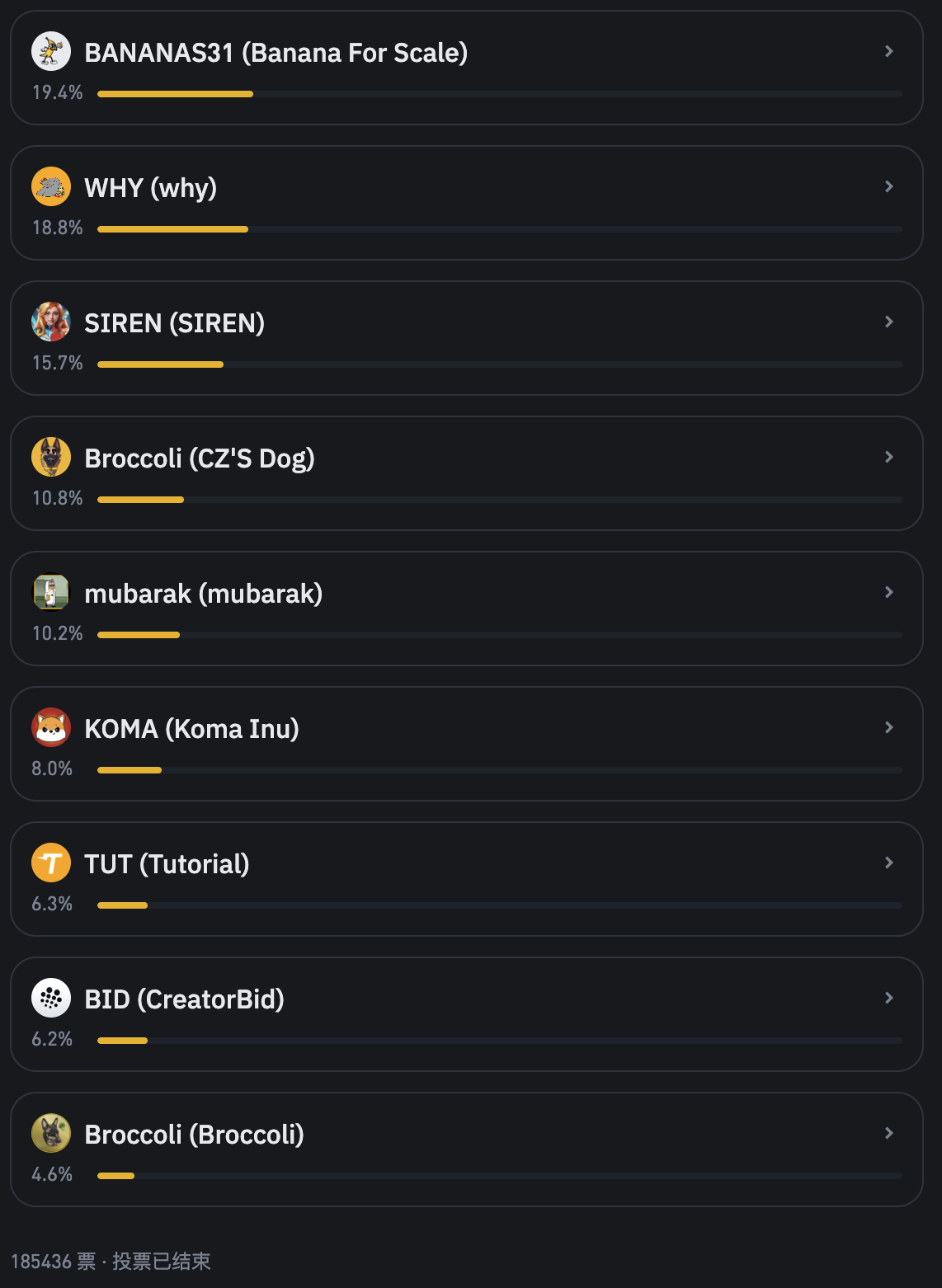Click the KOMA Inu fox icon
Screen dimensions: 942x1288
pos(51,727)
